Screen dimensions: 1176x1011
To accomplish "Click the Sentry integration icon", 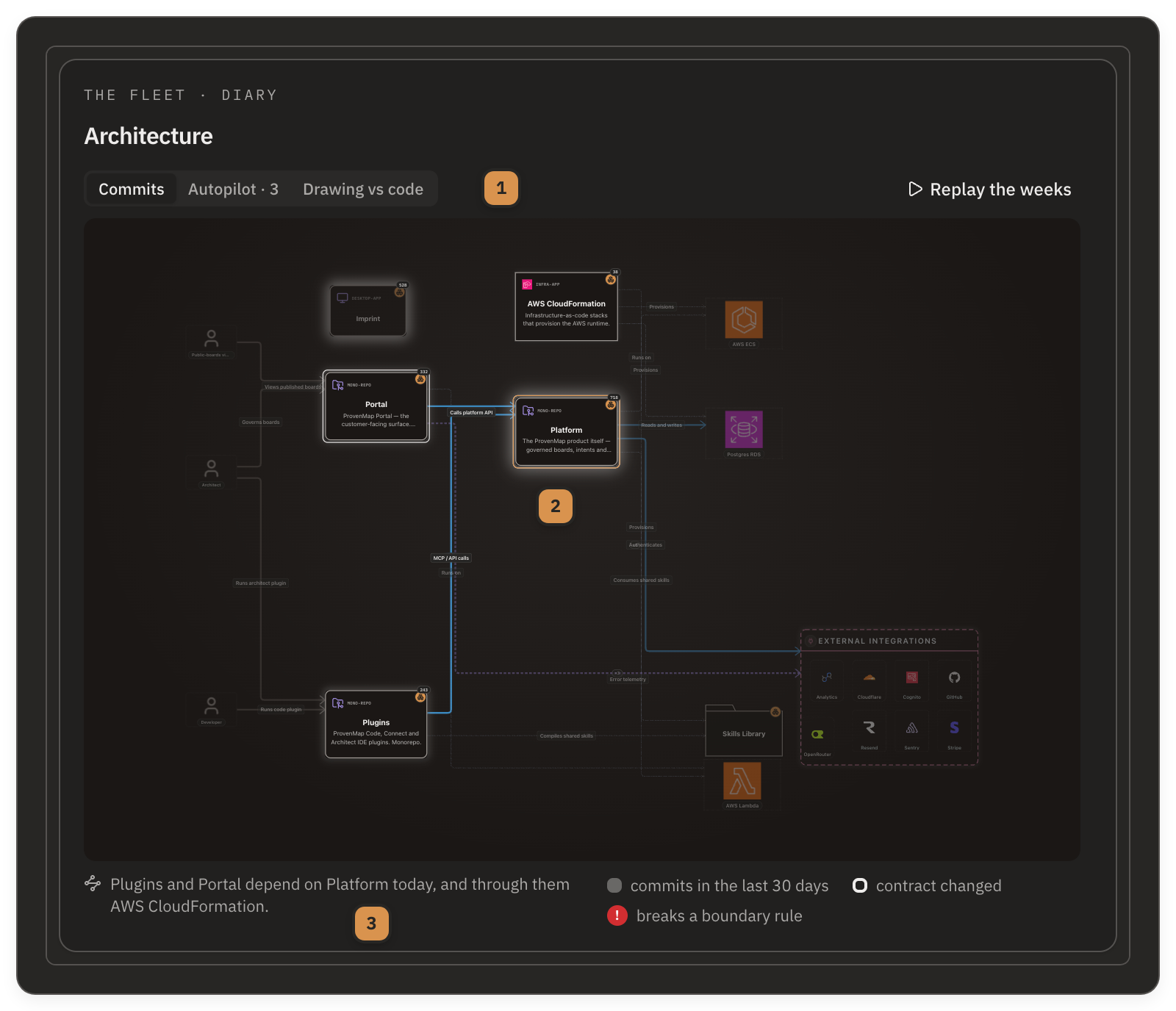I will [912, 727].
